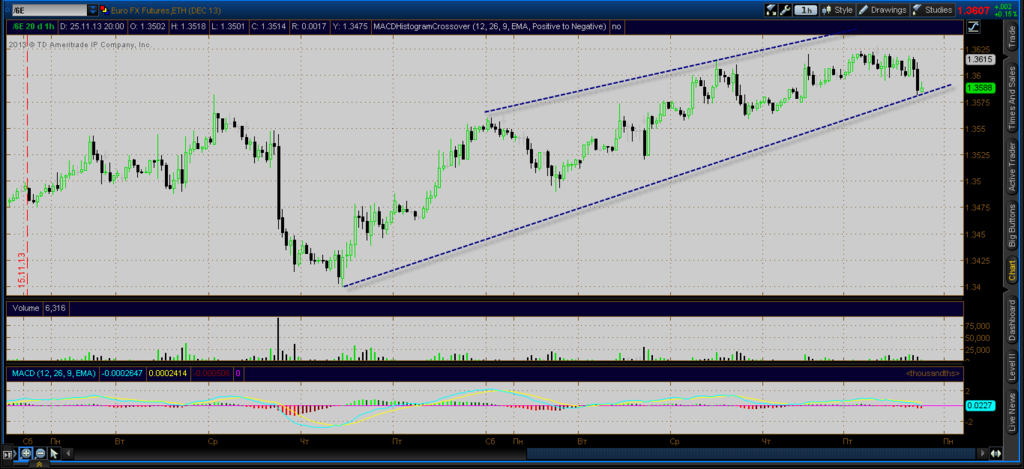Click the MACD value -0.0002647
This screenshot has height=469, width=1024.
tap(124, 372)
